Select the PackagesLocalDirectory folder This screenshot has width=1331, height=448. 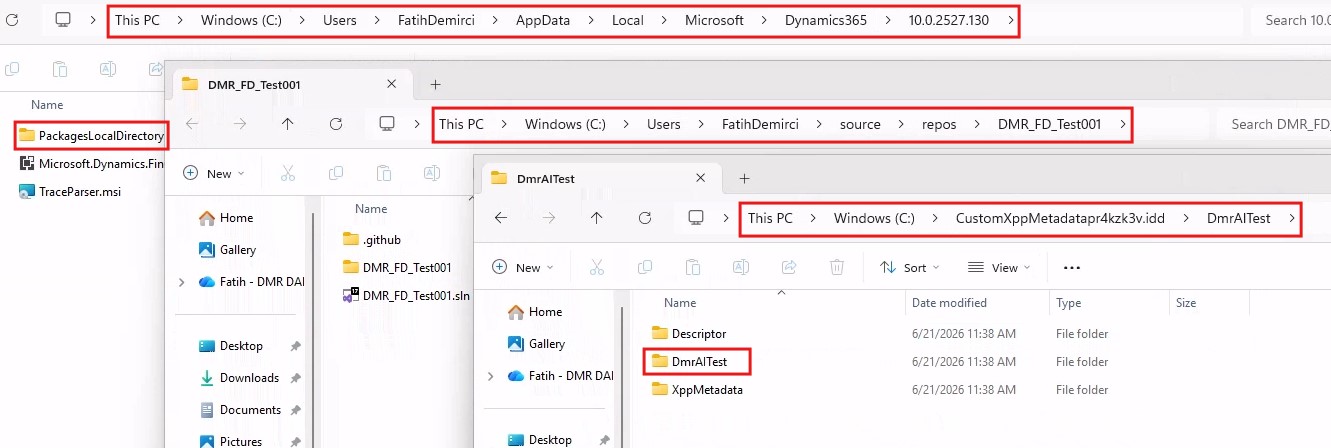tap(90, 135)
